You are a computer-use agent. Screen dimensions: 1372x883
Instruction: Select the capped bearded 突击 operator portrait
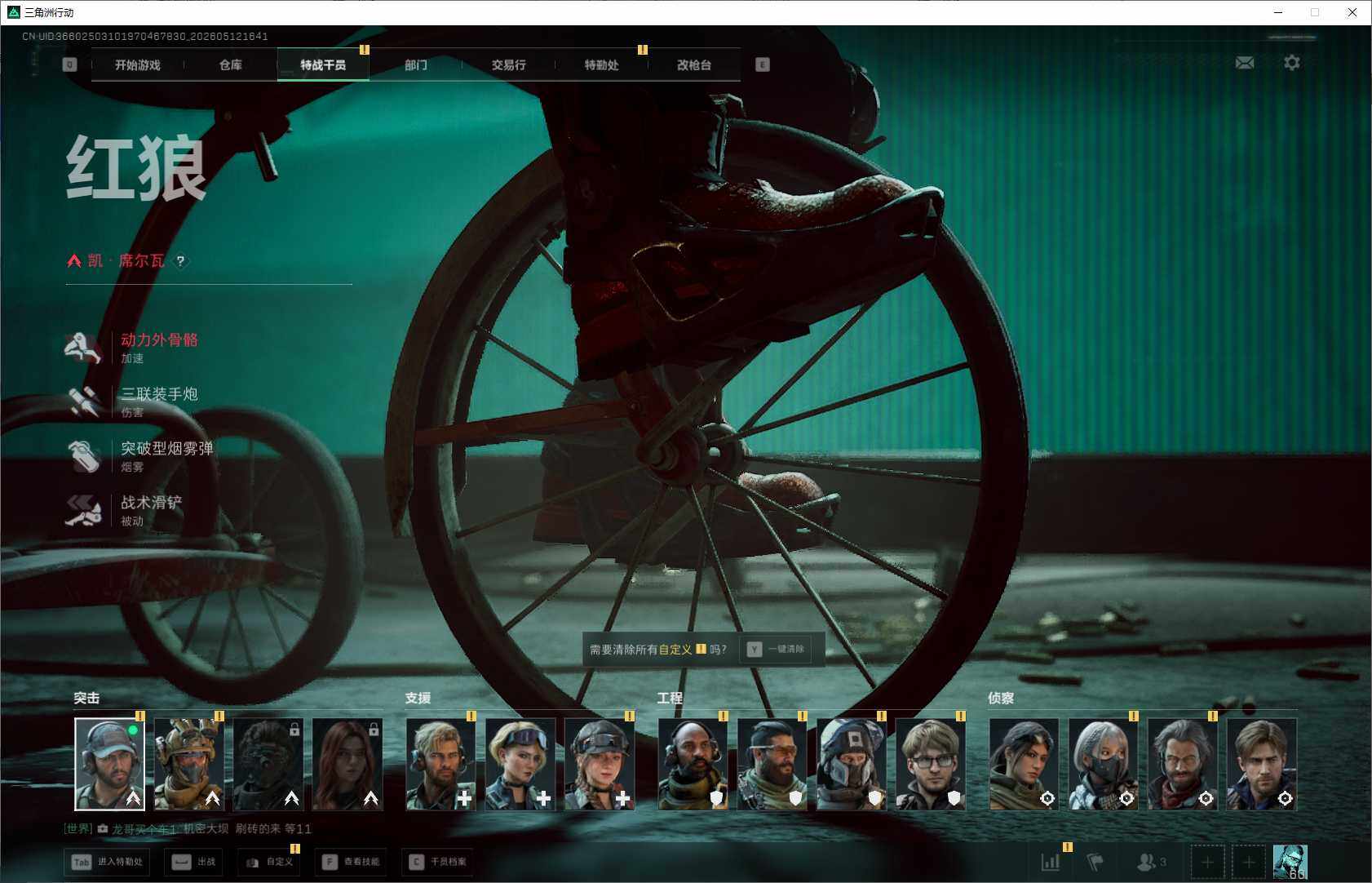[109, 764]
